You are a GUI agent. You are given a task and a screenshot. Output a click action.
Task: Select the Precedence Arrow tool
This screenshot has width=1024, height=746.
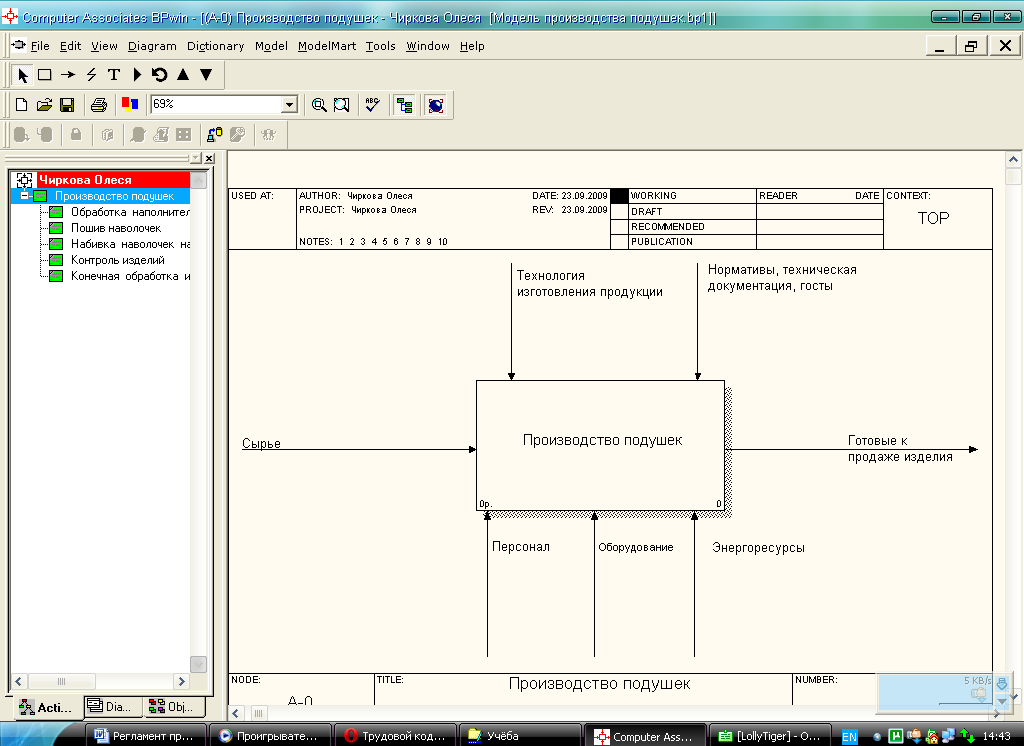point(68,75)
